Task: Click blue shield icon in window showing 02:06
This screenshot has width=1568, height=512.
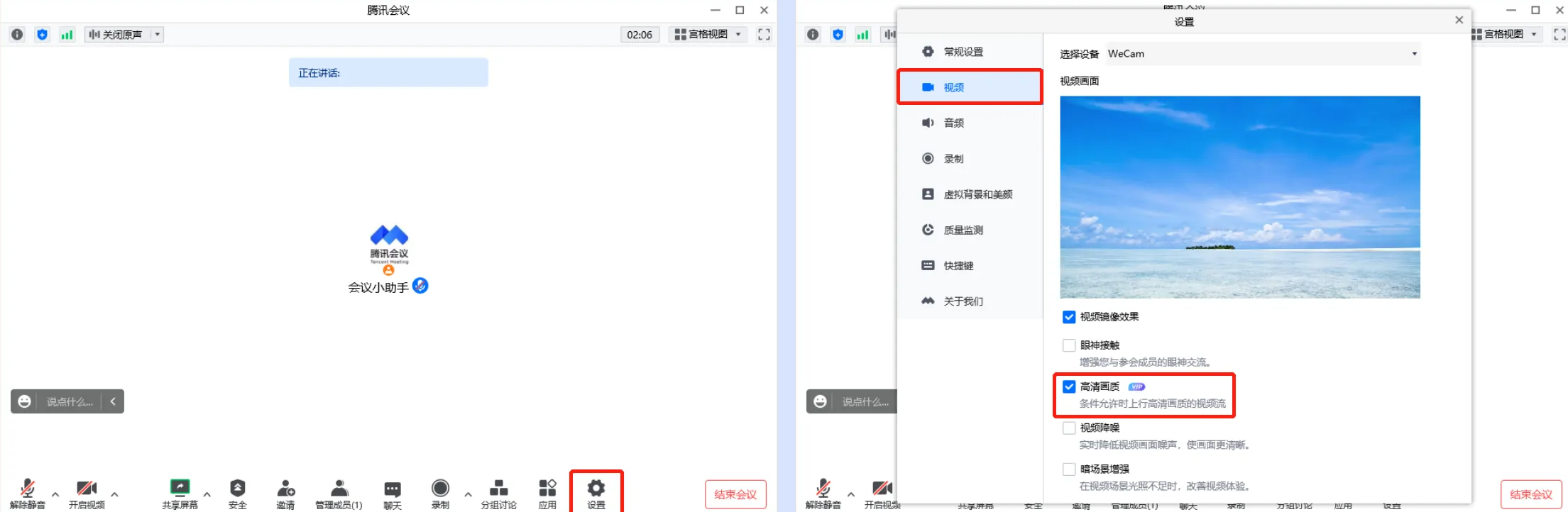Action: [42, 35]
